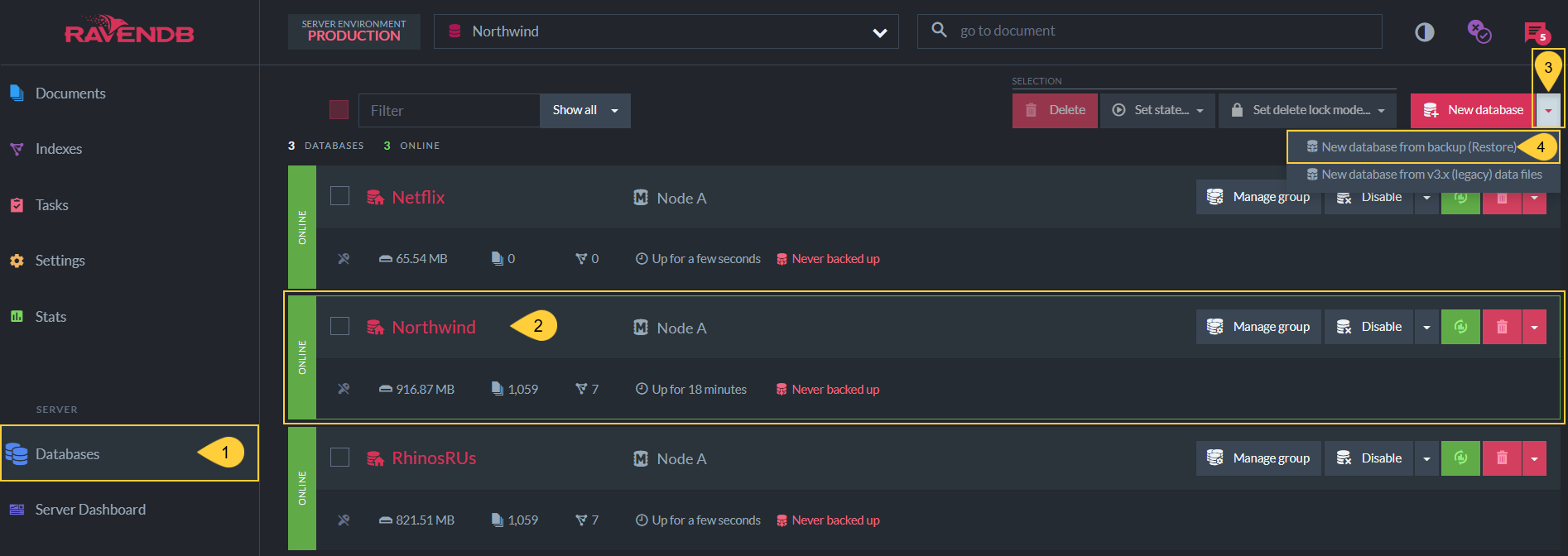The image size is (1568, 556).
Task: Select New database from v3.x (legacy) data files
Action: (x=1424, y=175)
